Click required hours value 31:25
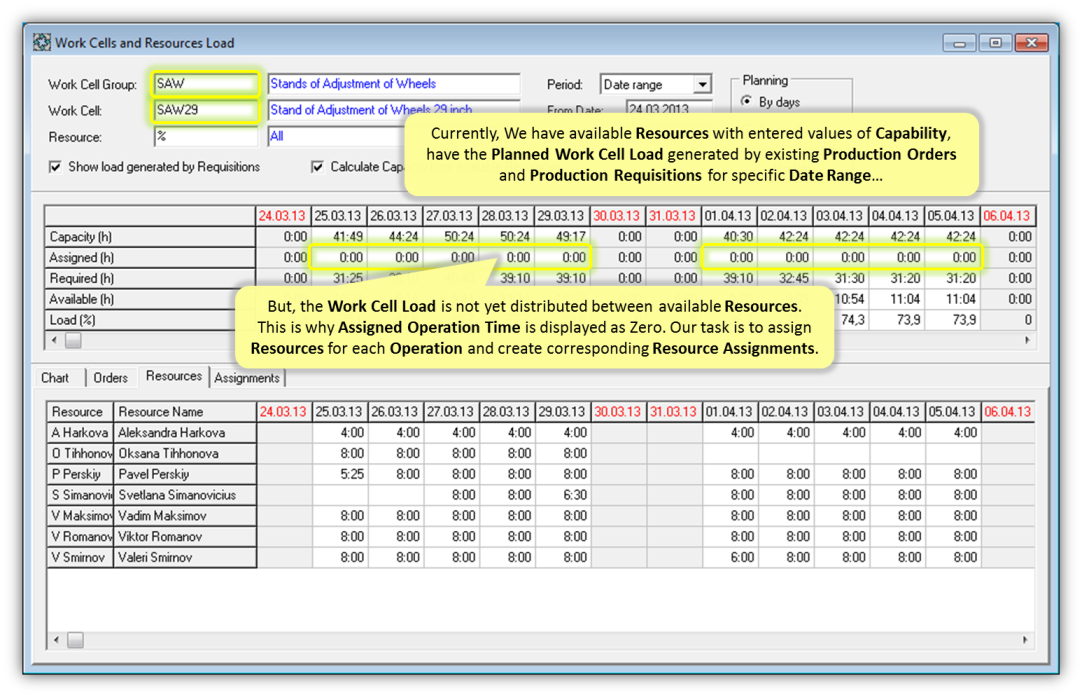The height and width of the screenshot is (697, 1082). tap(339, 278)
